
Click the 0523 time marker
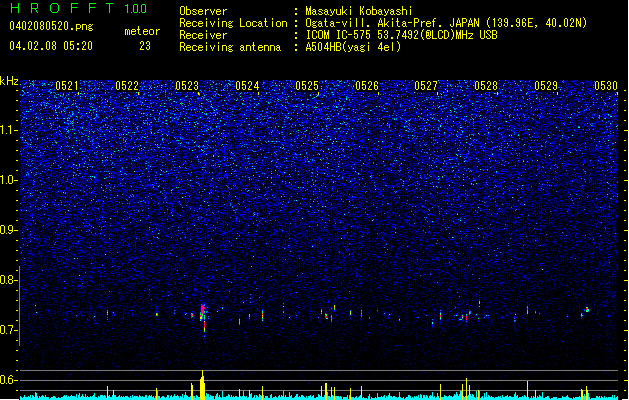187,86
